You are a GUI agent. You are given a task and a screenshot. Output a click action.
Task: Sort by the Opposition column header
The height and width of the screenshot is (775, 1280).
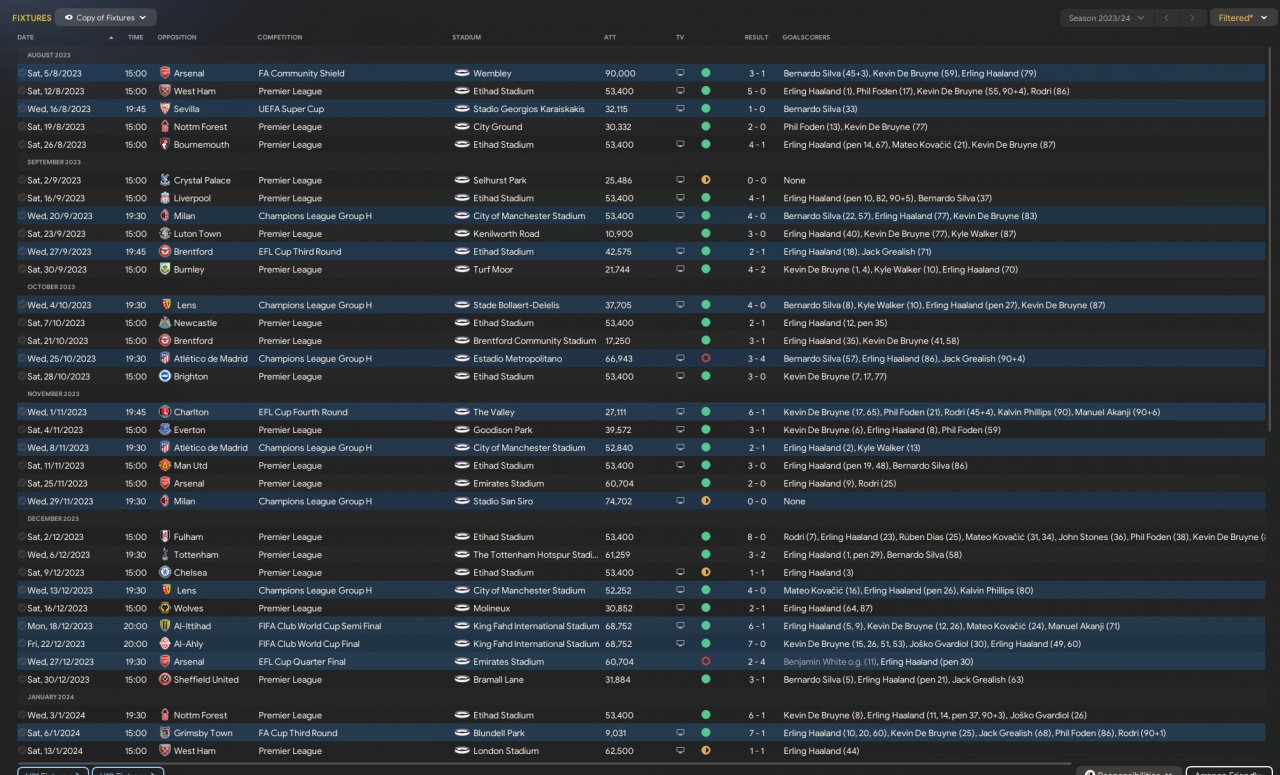point(177,38)
